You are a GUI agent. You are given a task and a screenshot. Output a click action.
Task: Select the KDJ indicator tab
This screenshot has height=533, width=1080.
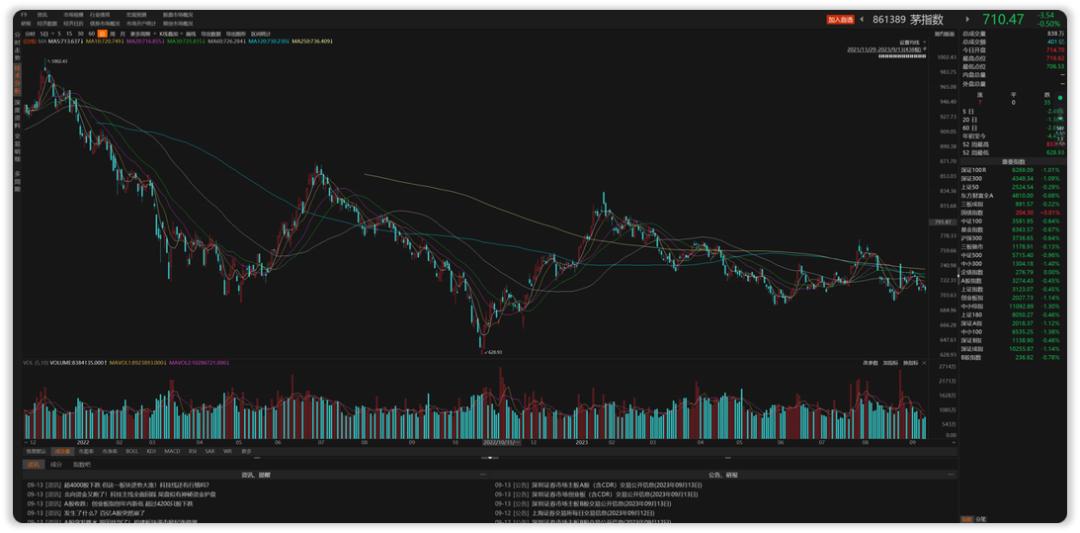[152, 451]
